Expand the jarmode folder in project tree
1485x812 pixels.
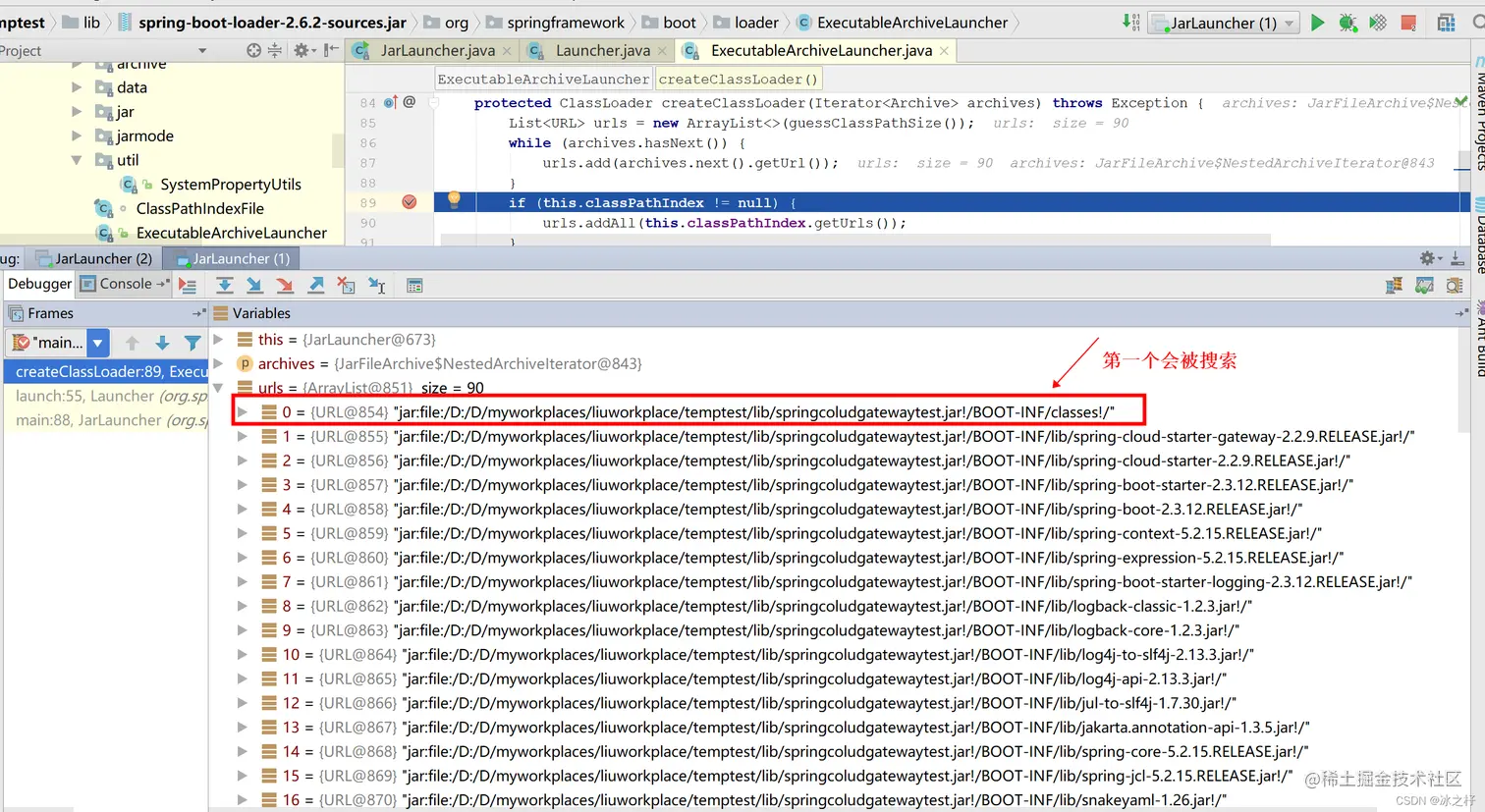[x=77, y=135]
